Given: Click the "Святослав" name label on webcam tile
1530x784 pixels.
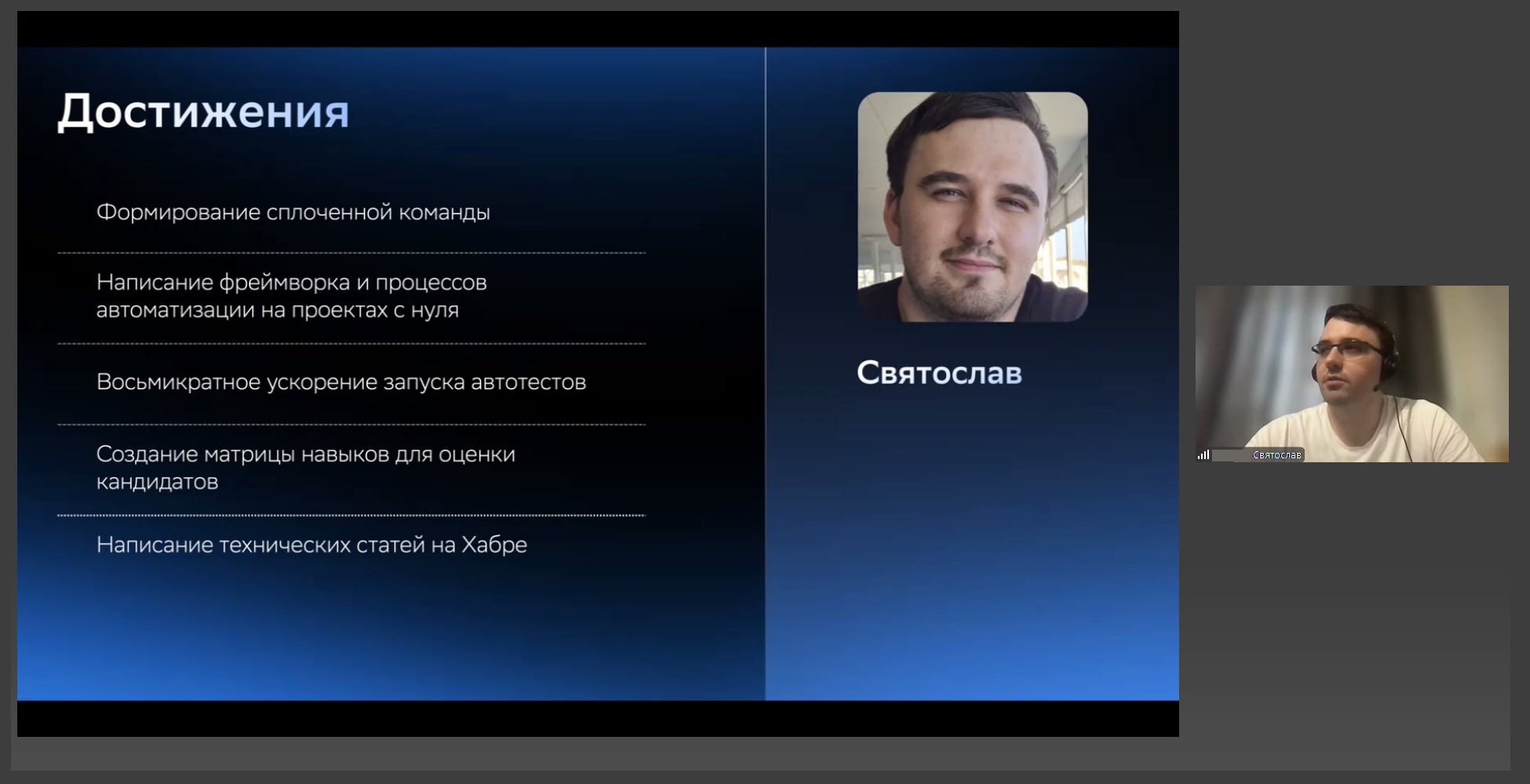Looking at the screenshot, I should tap(1276, 454).
